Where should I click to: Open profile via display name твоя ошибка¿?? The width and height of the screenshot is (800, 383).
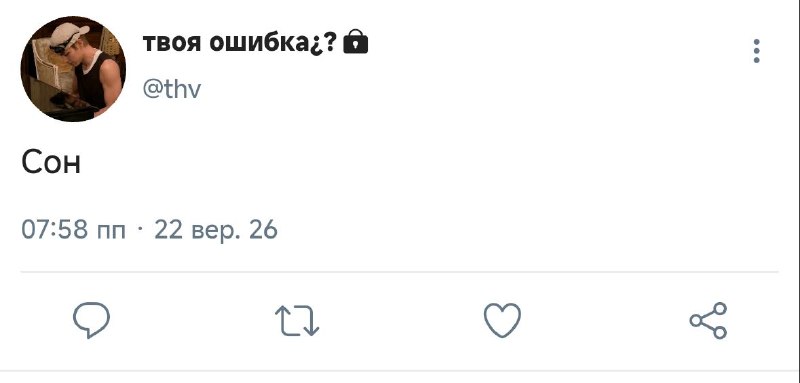tap(240, 44)
